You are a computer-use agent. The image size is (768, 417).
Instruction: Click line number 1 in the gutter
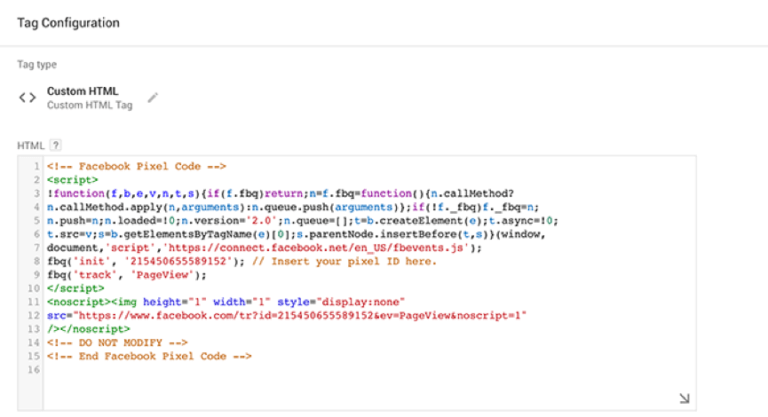[x=36, y=166]
